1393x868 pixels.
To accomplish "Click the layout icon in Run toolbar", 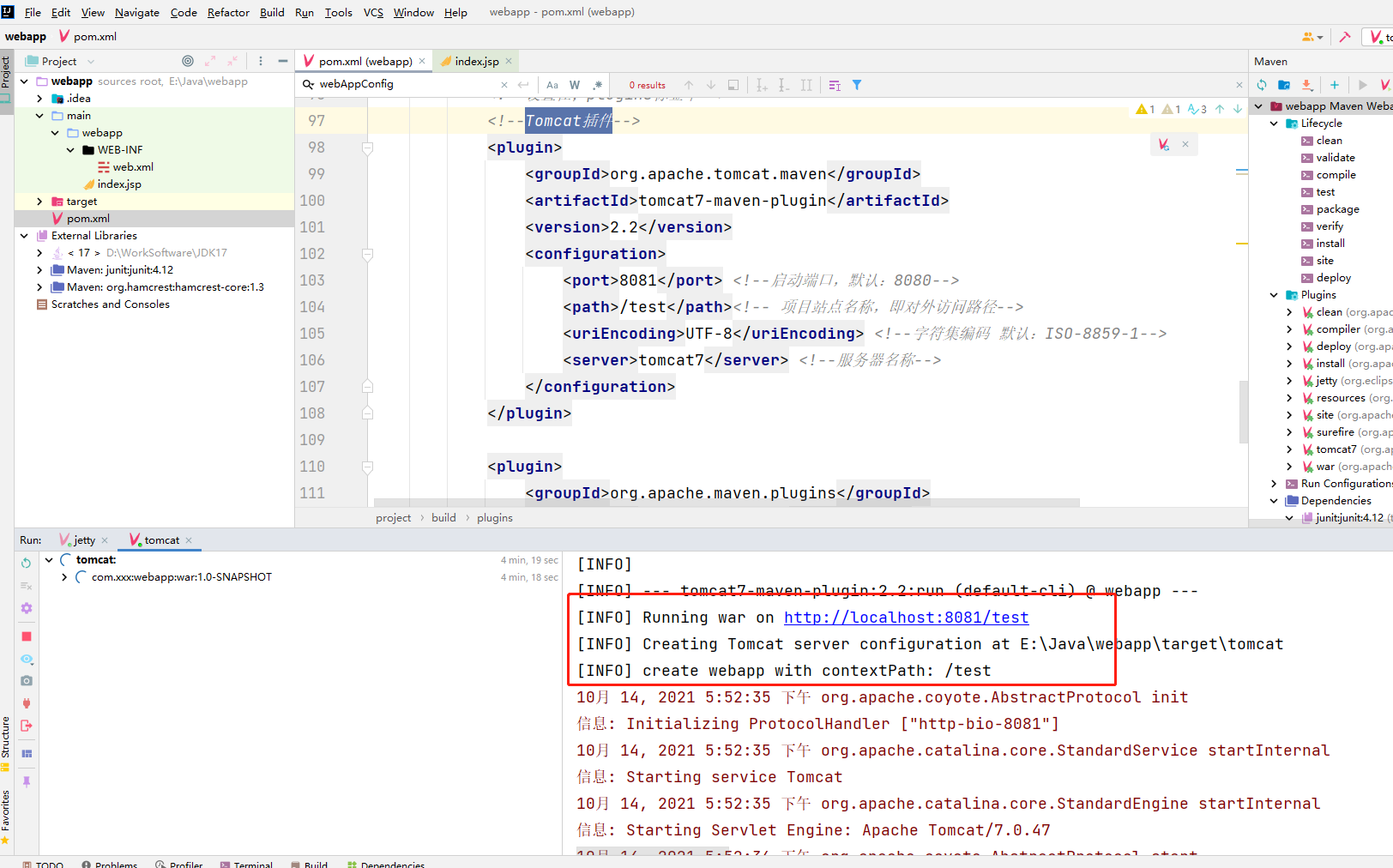I will (x=27, y=754).
